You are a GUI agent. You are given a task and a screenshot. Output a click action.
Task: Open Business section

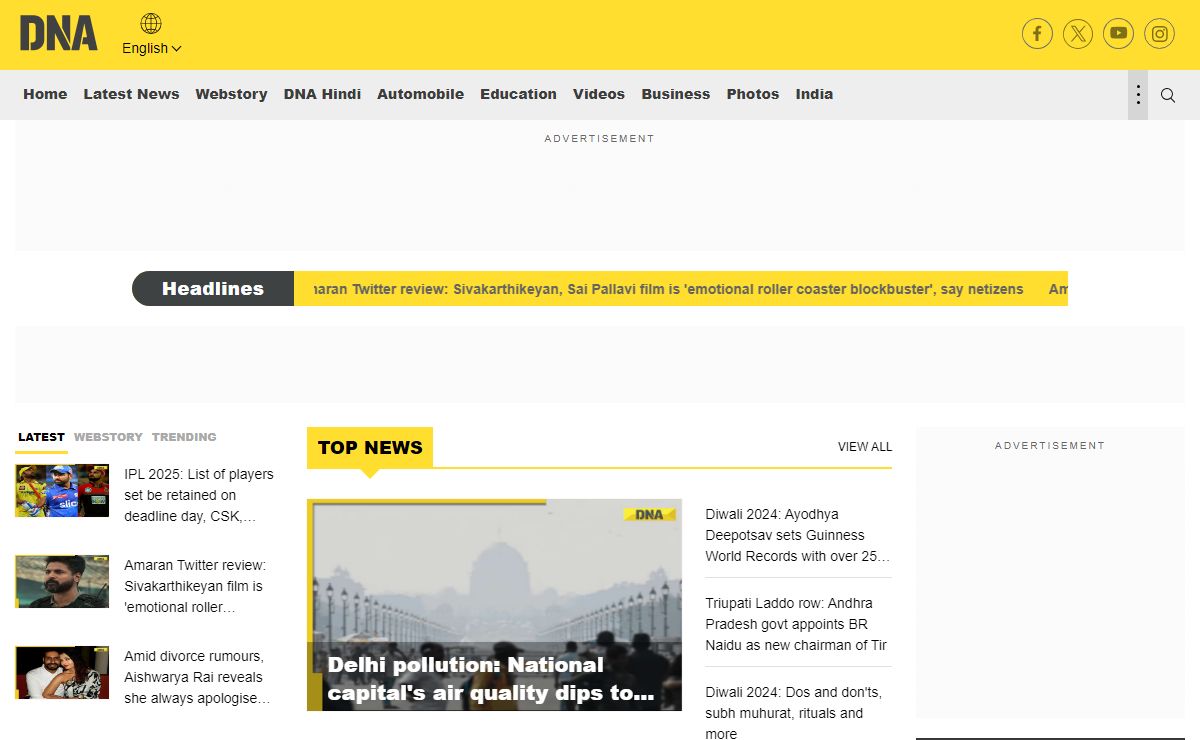675,94
